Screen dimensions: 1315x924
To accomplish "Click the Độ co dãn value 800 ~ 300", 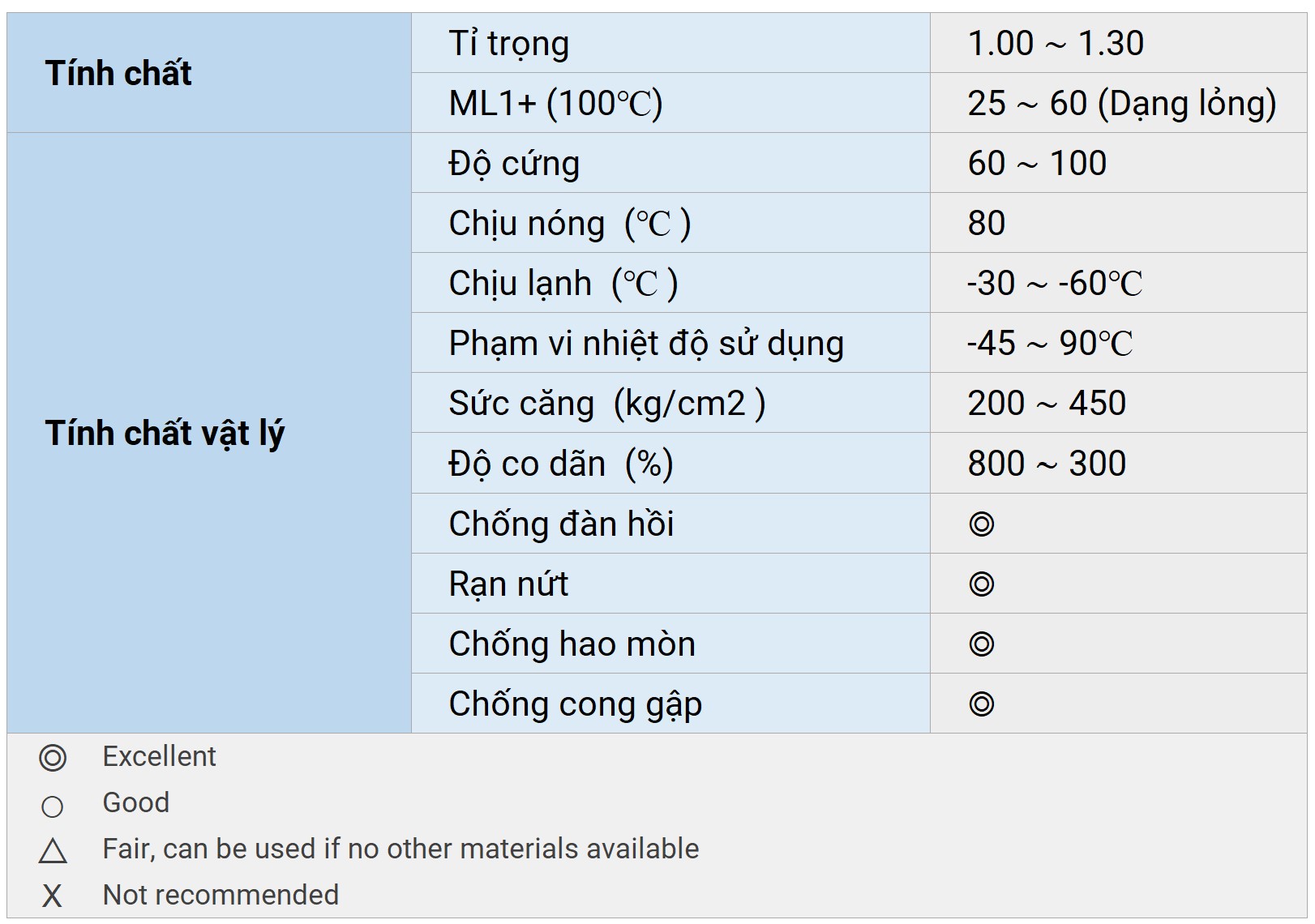I will pyautogui.click(x=1046, y=464).
